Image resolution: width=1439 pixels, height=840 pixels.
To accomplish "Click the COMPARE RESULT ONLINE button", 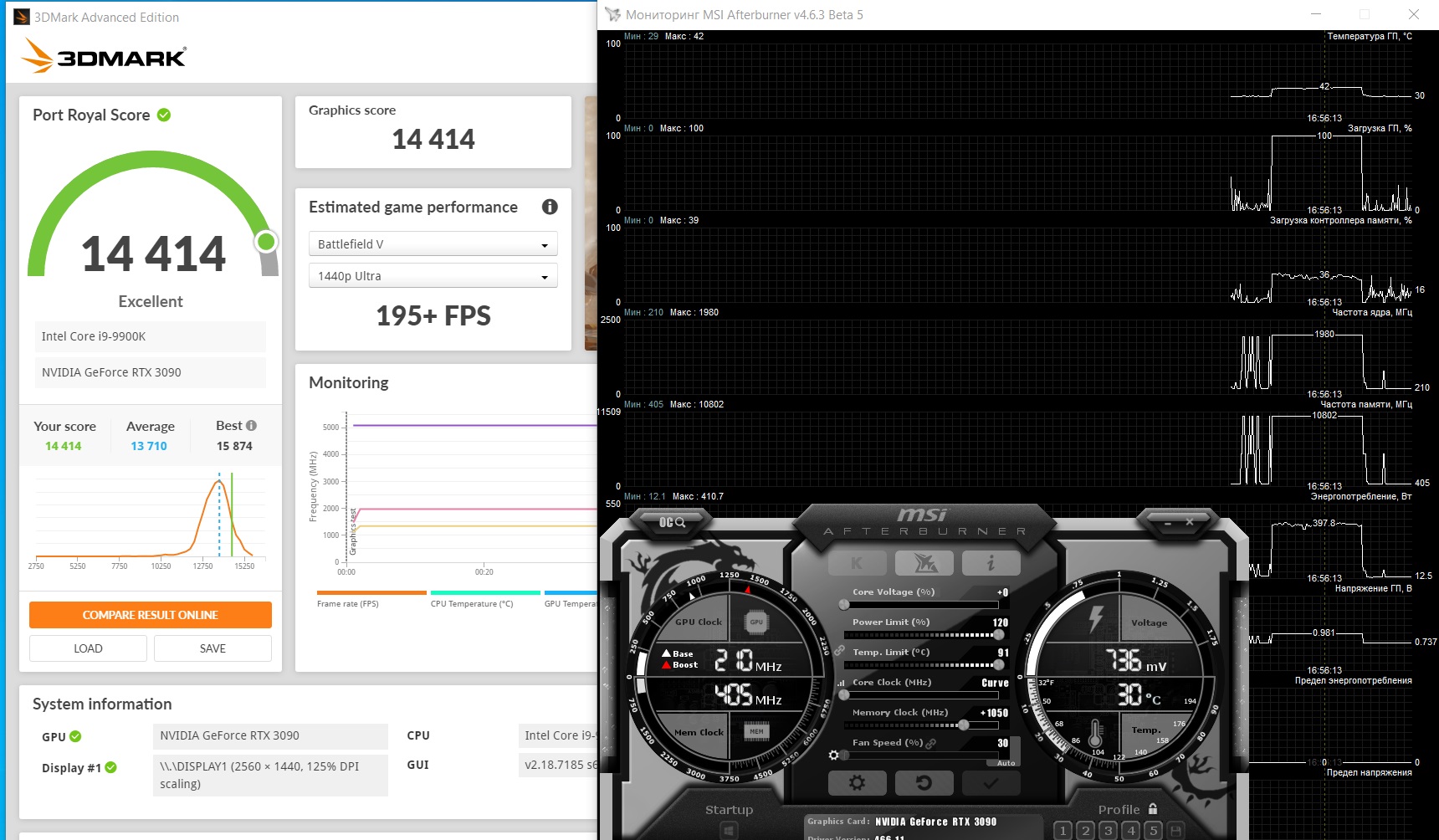I will [151, 615].
